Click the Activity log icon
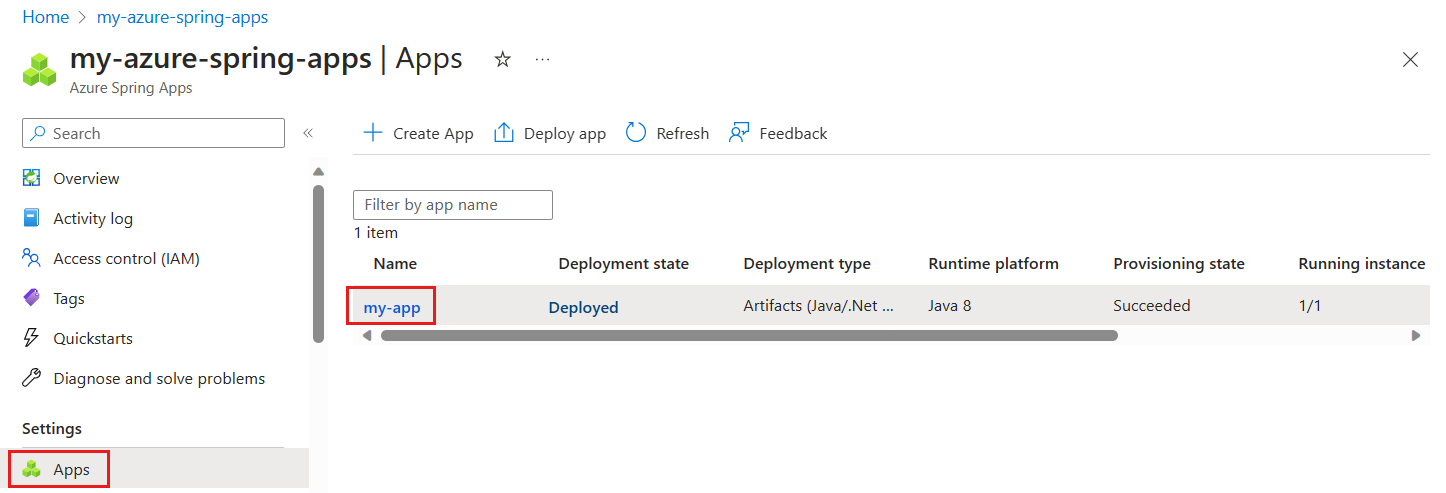1446x493 pixels. pos(31,218)
